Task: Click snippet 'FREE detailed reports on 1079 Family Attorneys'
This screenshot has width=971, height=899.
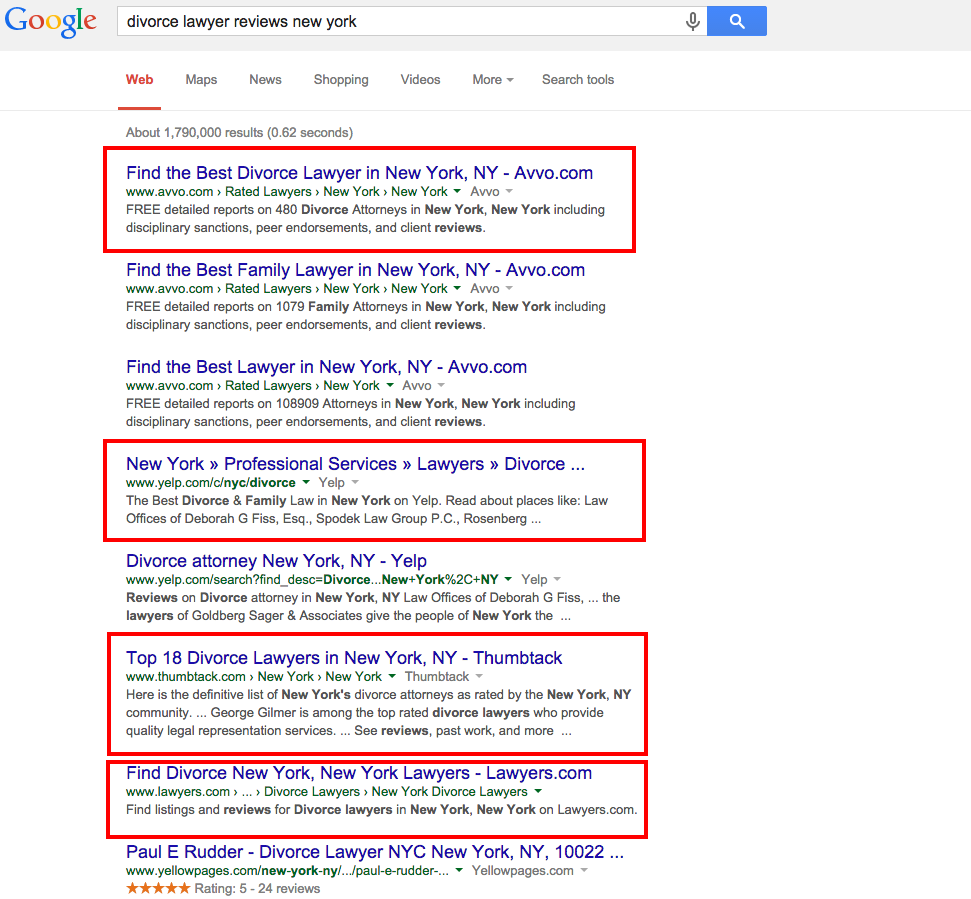Action: [x=365, y=316]
